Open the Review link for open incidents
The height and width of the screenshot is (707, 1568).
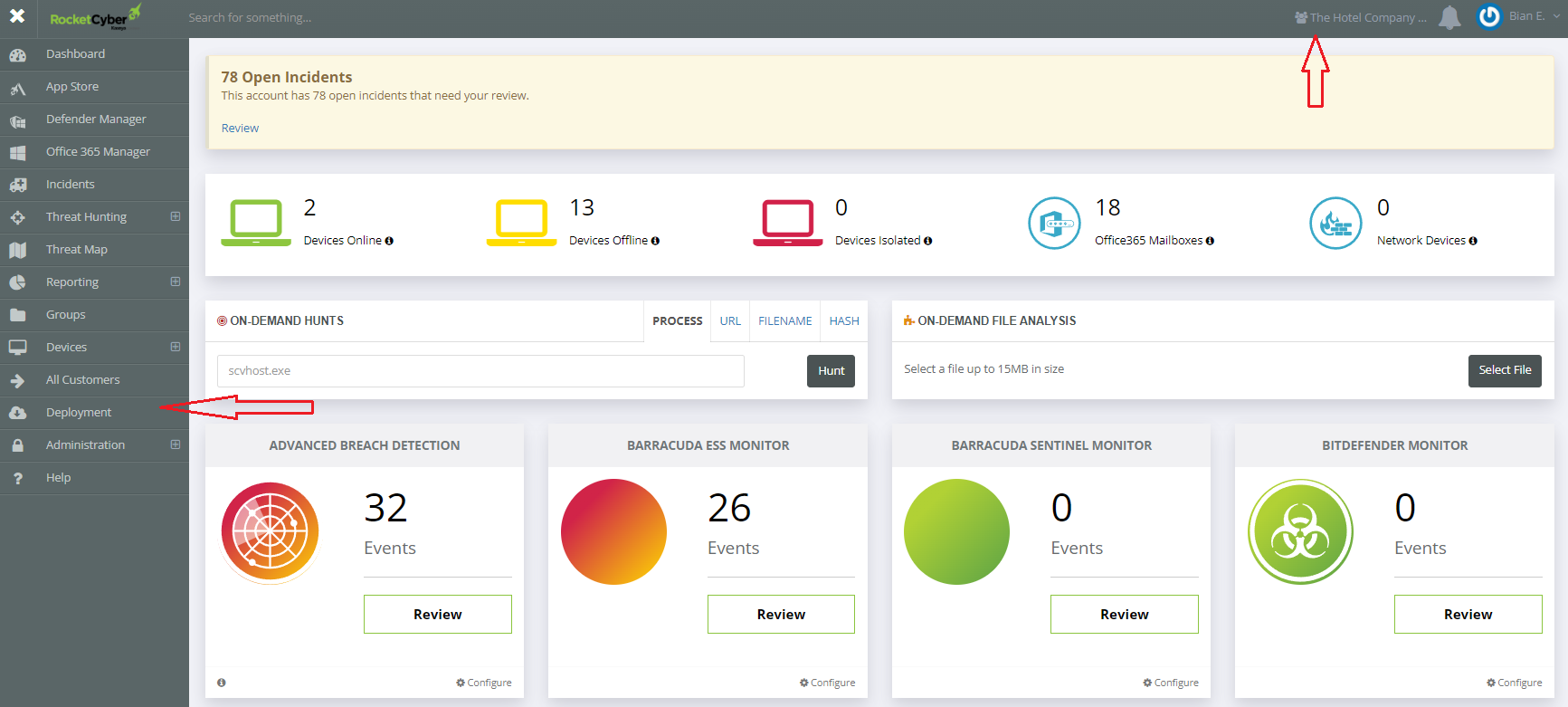pos(240,129)
